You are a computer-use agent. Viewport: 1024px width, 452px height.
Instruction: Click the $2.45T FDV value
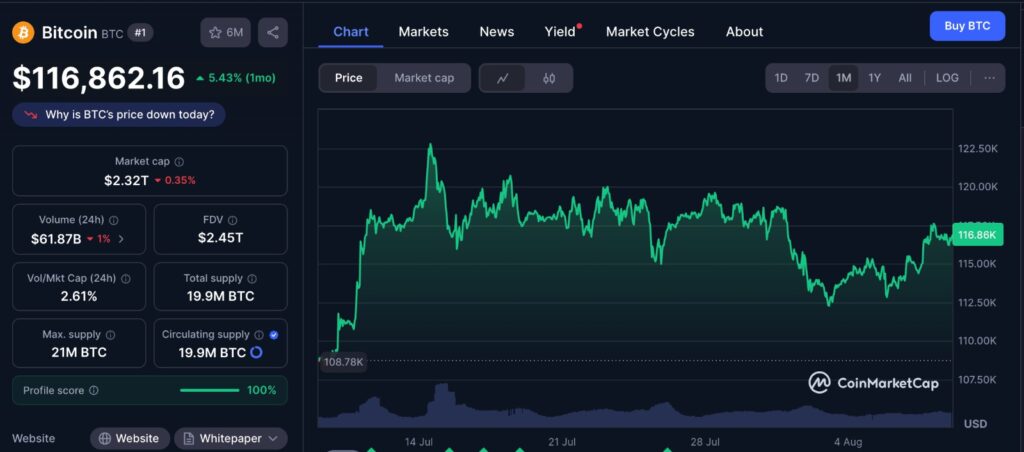(220, 238)
